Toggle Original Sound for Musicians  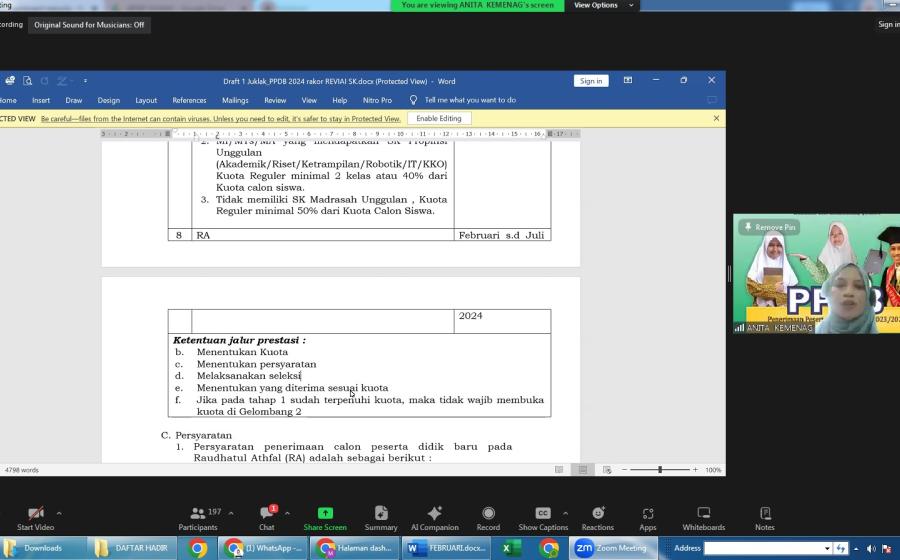[89, 25]
